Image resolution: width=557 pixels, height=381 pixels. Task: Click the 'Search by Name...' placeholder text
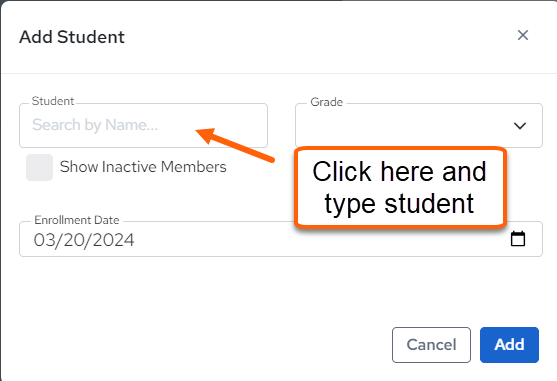tap(95, 125)
